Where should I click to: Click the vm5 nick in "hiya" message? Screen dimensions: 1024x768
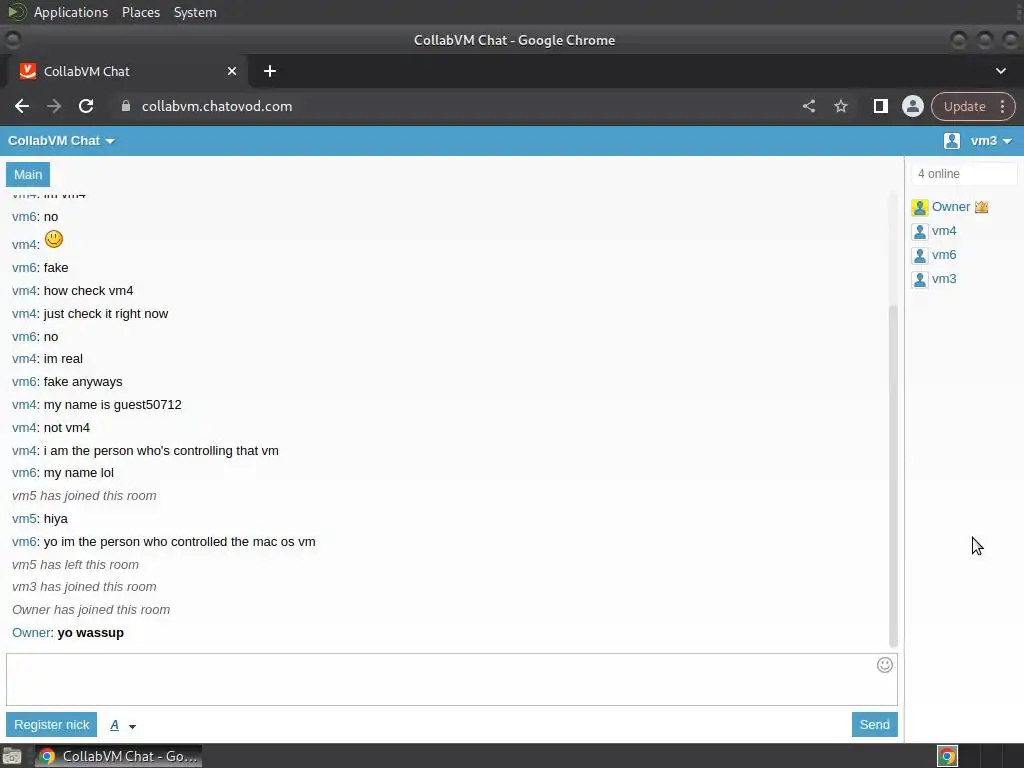(x=24, y=519)
